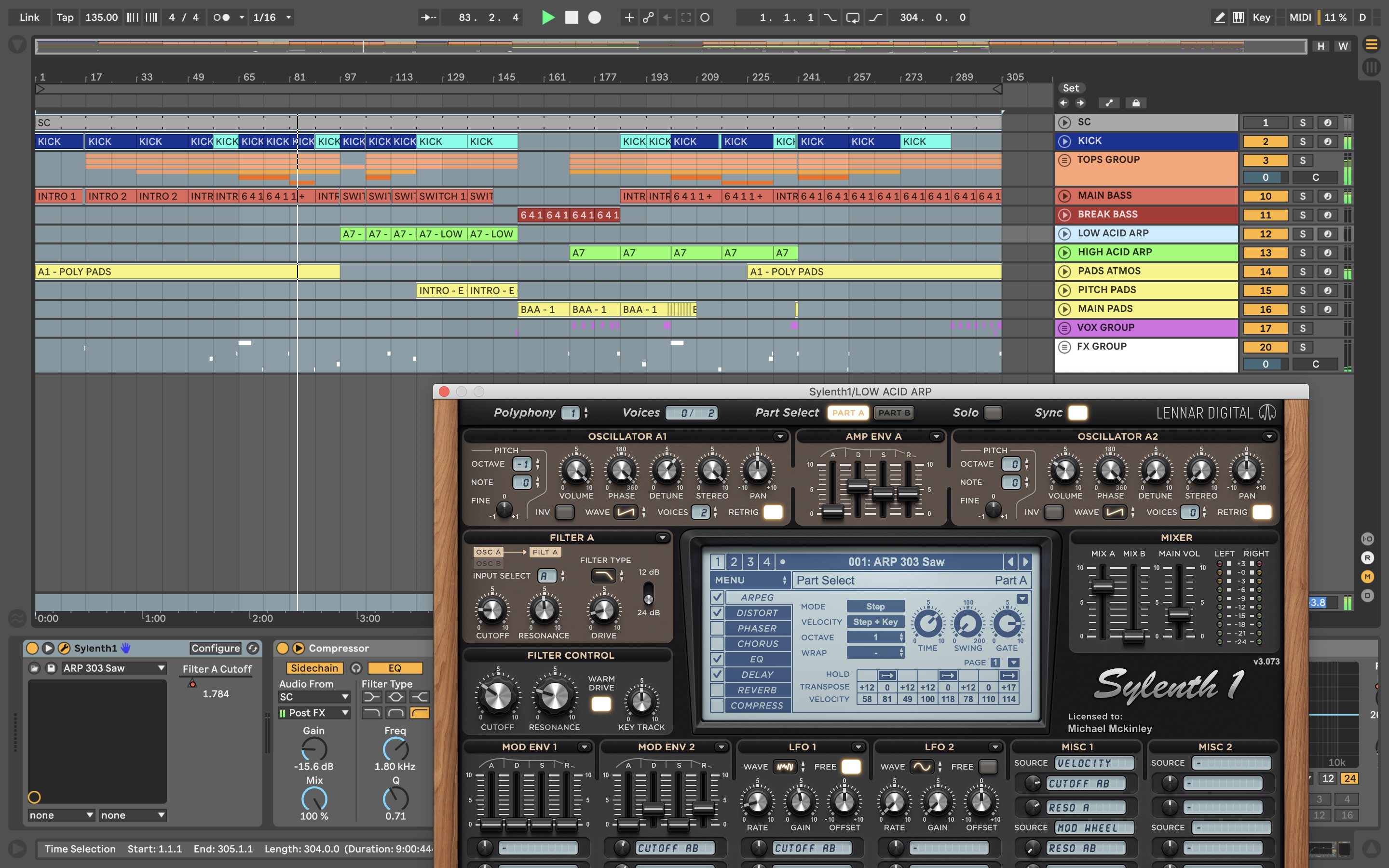This screenshot has width=1389, height=868.
Task: Toggle the Loop switch in transport
Action: click(x=852, y=17)
